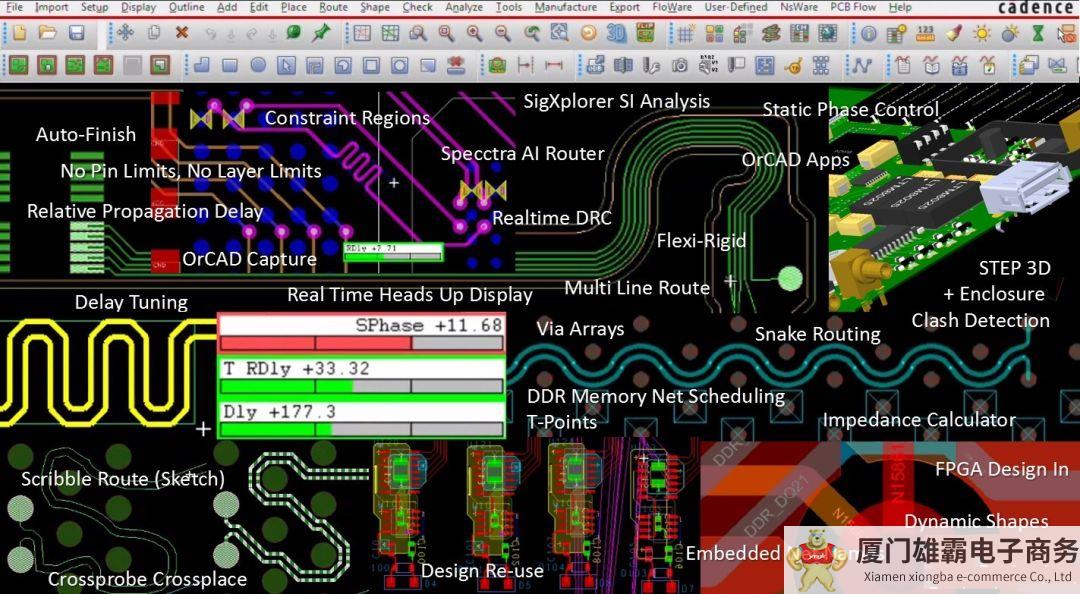Click the New file icon

click(20, 33)
